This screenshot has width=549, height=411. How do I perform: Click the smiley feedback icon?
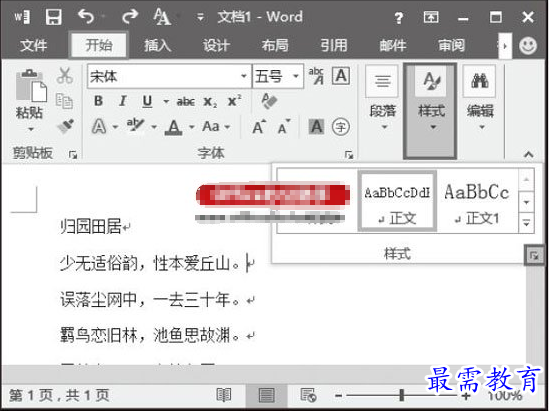[x=528, y=46]
